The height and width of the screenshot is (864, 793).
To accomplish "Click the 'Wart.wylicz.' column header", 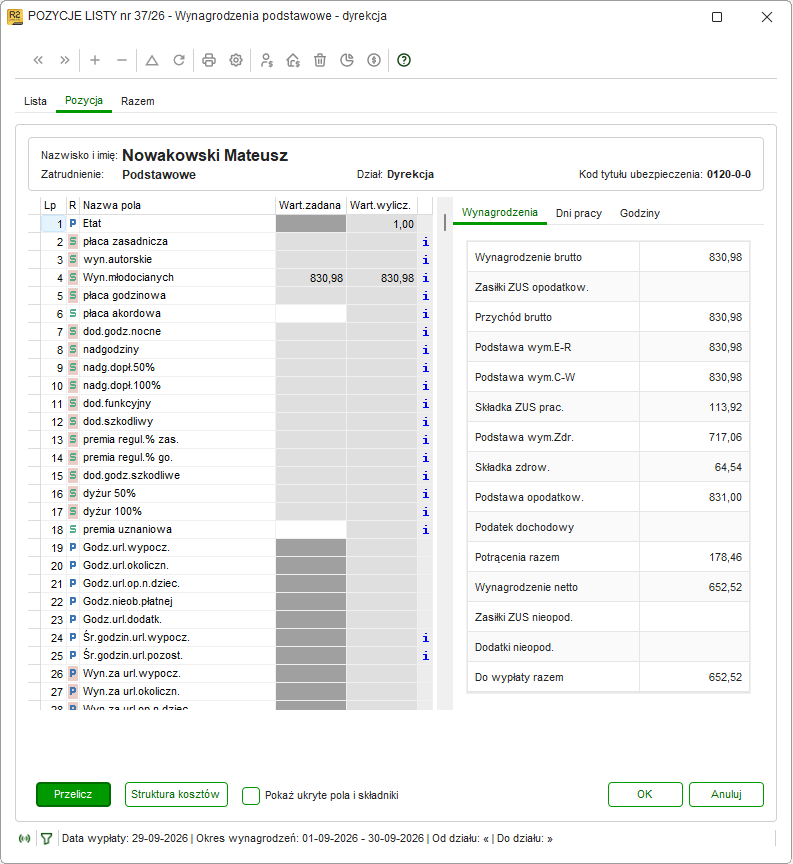I will click(382, 206).
